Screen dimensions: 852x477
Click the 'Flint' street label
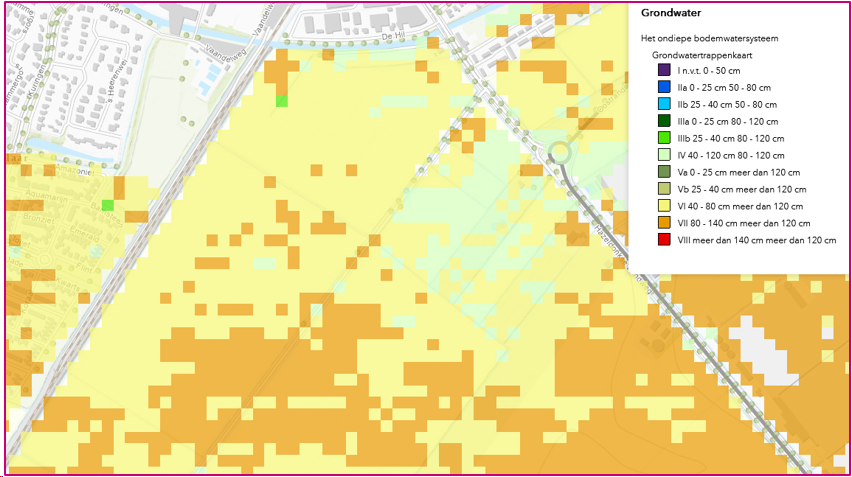[86, 267]
